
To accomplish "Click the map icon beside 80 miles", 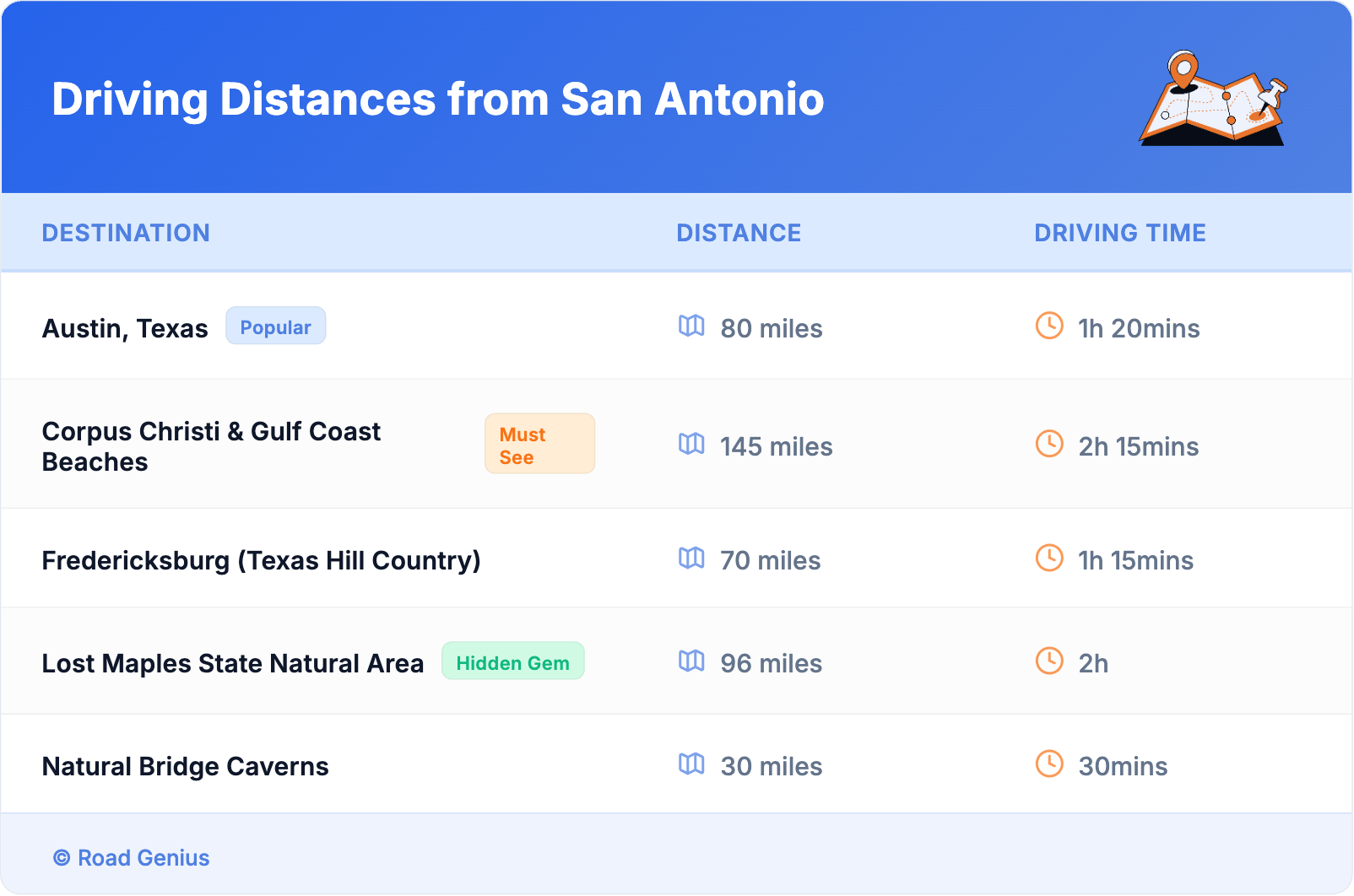I will click(x=691, y=326).
